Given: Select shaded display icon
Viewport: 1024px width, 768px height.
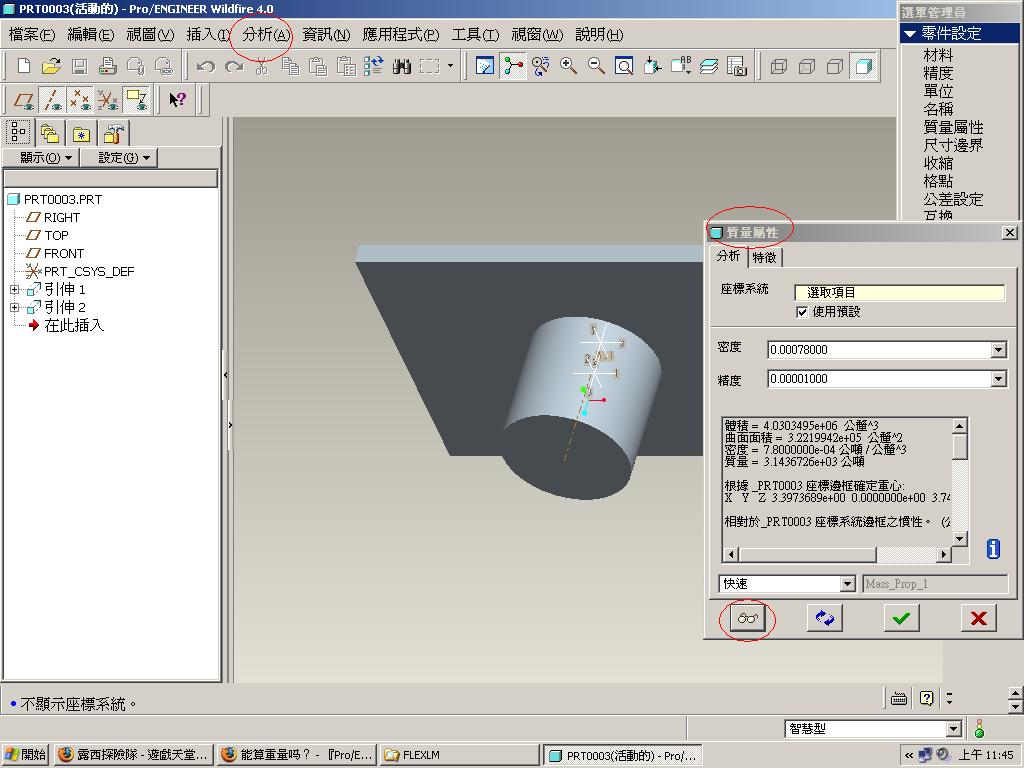Looking at the screenshot, I should tap(863, 66).
